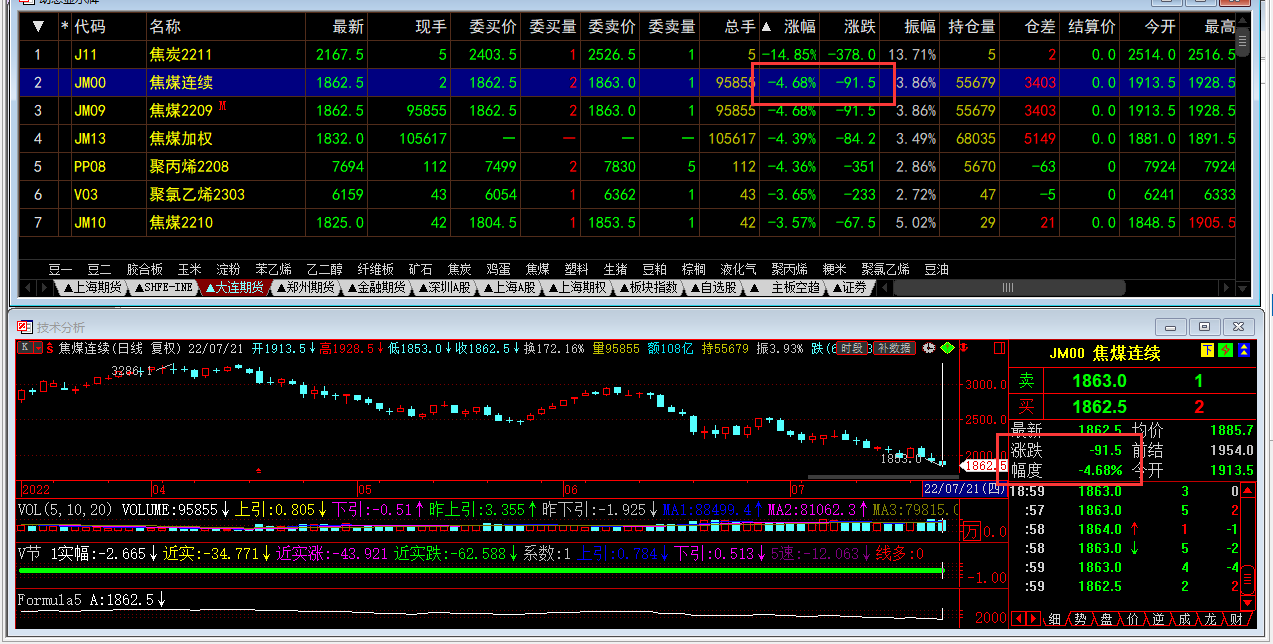Click the green diamond icon above the chart
Screen dimensions: 1273x644
coord(946,348)
